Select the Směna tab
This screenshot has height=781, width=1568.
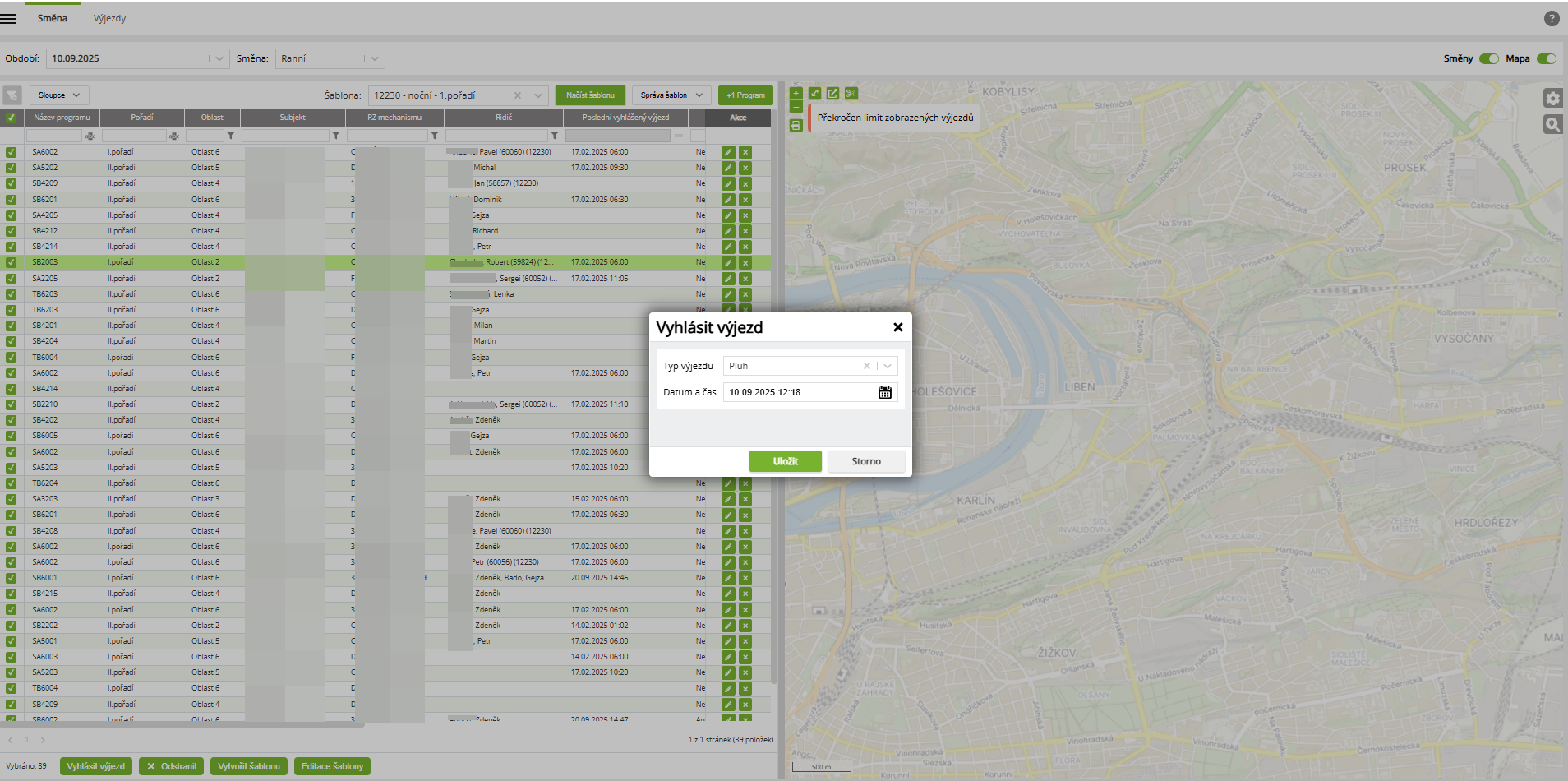coord(52,18)
